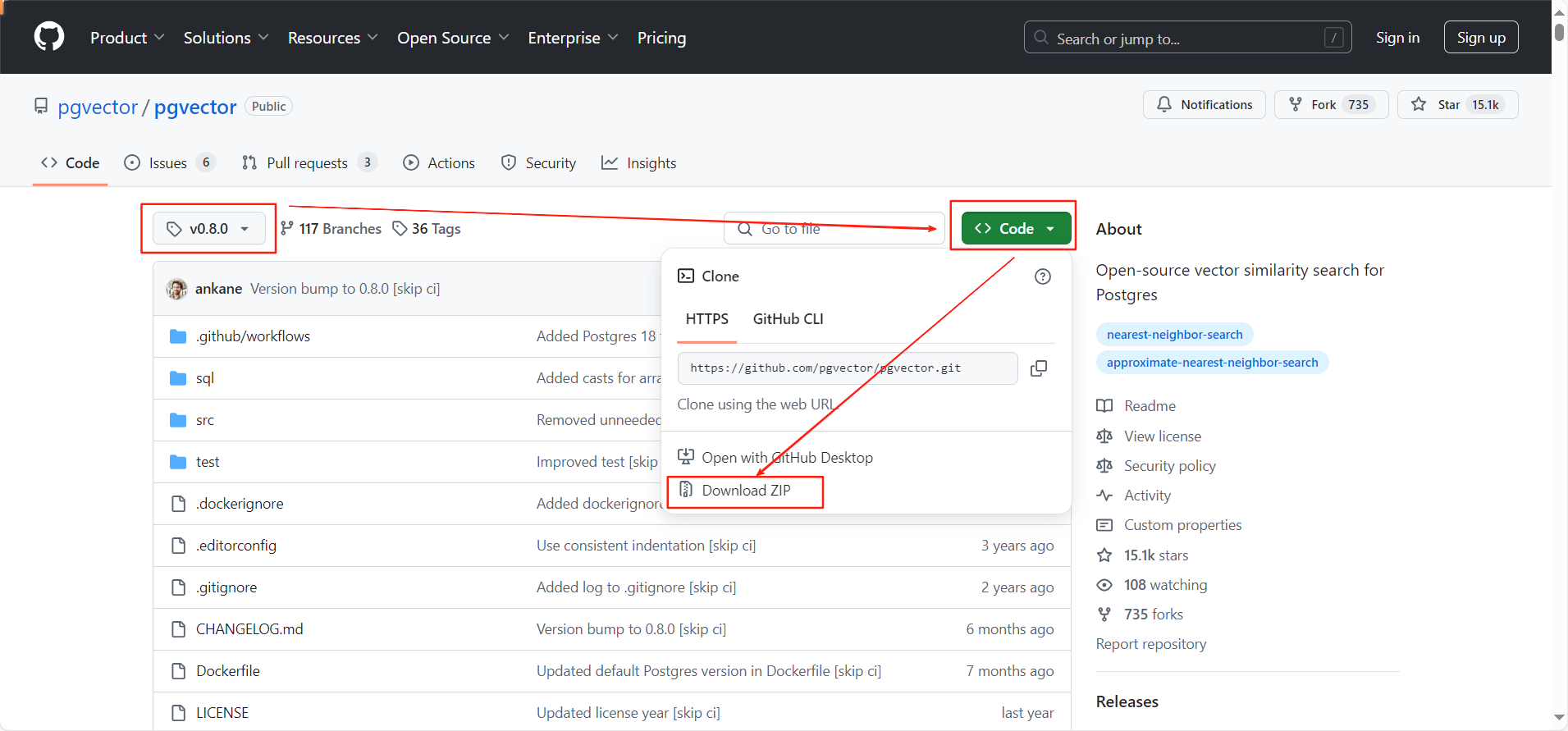
Task: Switch to the Pull requests tab
Action: pyautogui.click(x=309, y=163)
